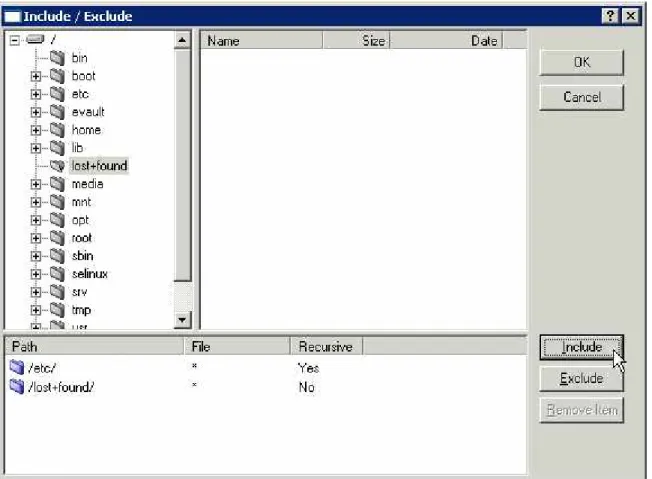Click the No recursive value for /lost+found/
This screenshot has width=652, height=479.
click(306, 387)
